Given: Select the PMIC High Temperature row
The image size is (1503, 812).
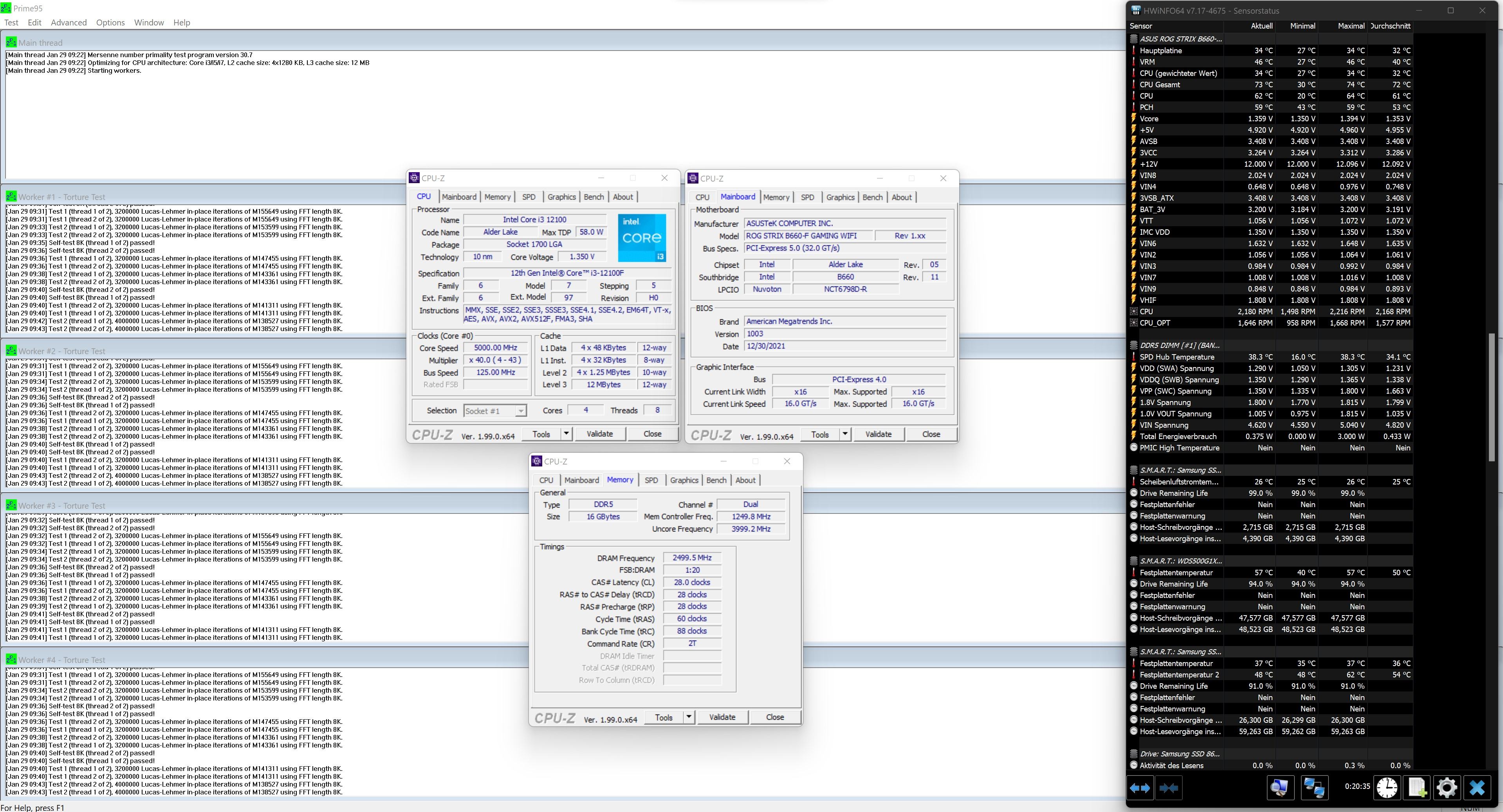Looking at the screenshot, I should 1271,448.
